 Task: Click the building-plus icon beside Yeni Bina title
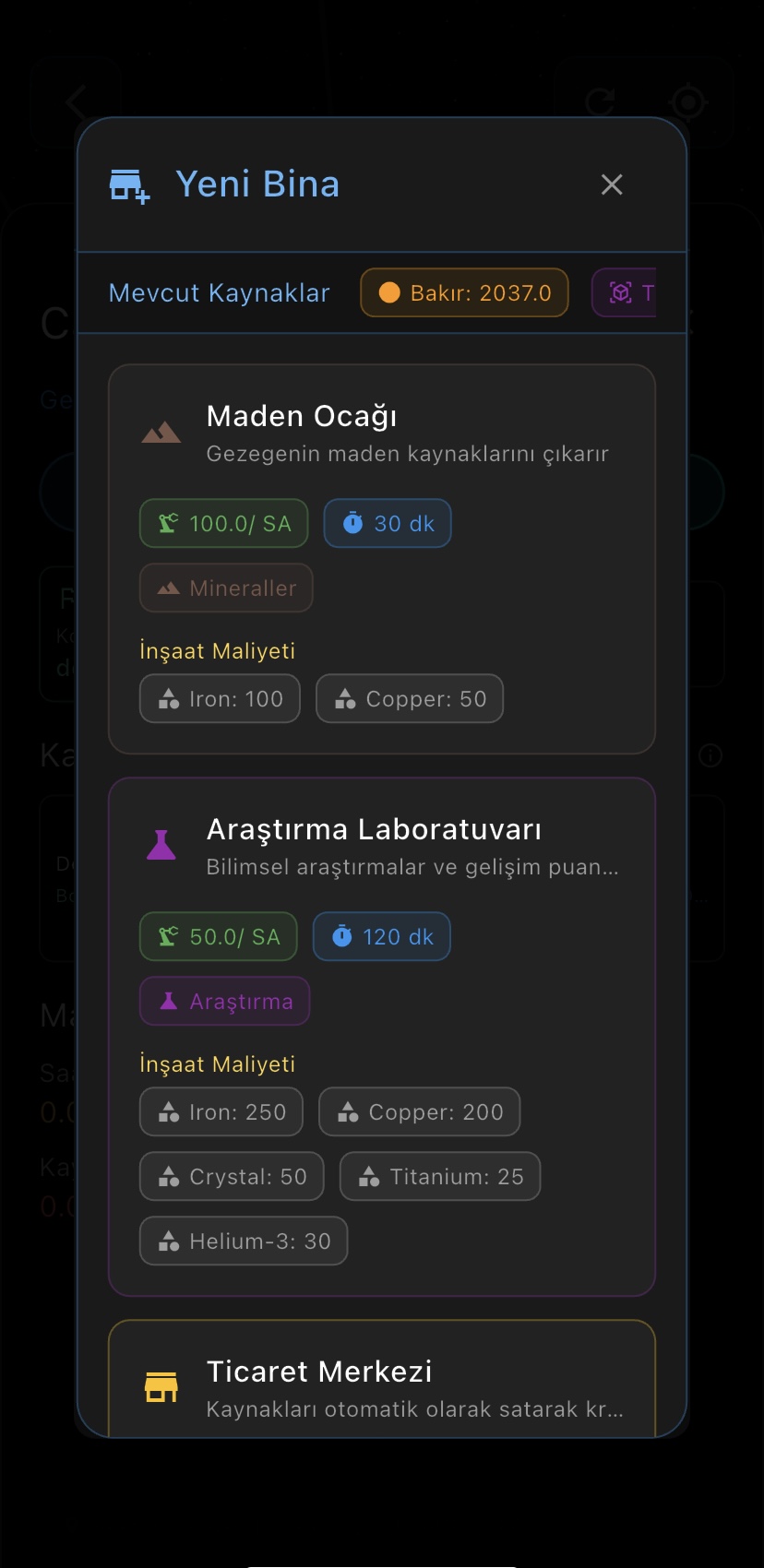click(x=127, y=184)
